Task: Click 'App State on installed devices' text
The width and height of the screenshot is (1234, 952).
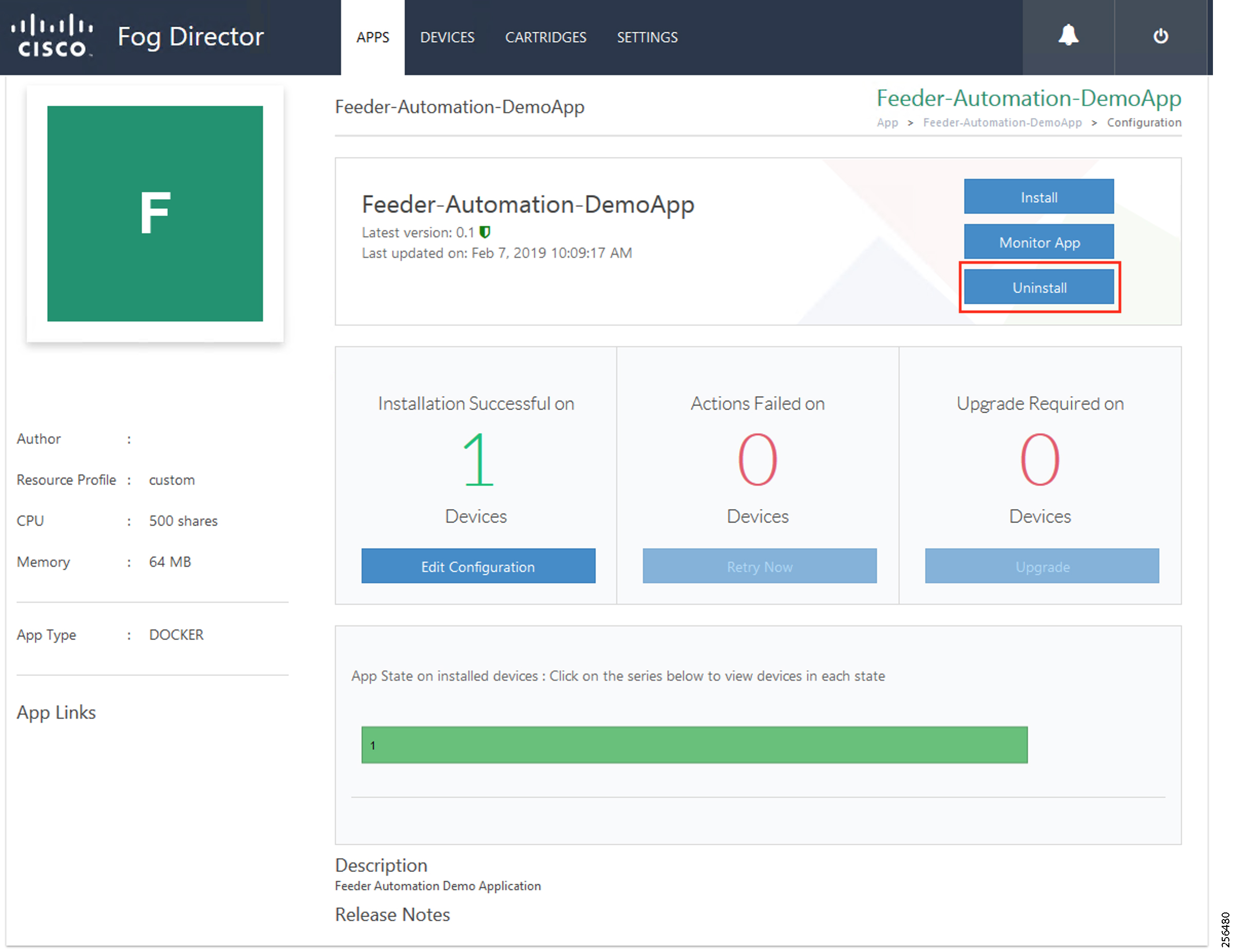Action: click(x=618, y=676)
